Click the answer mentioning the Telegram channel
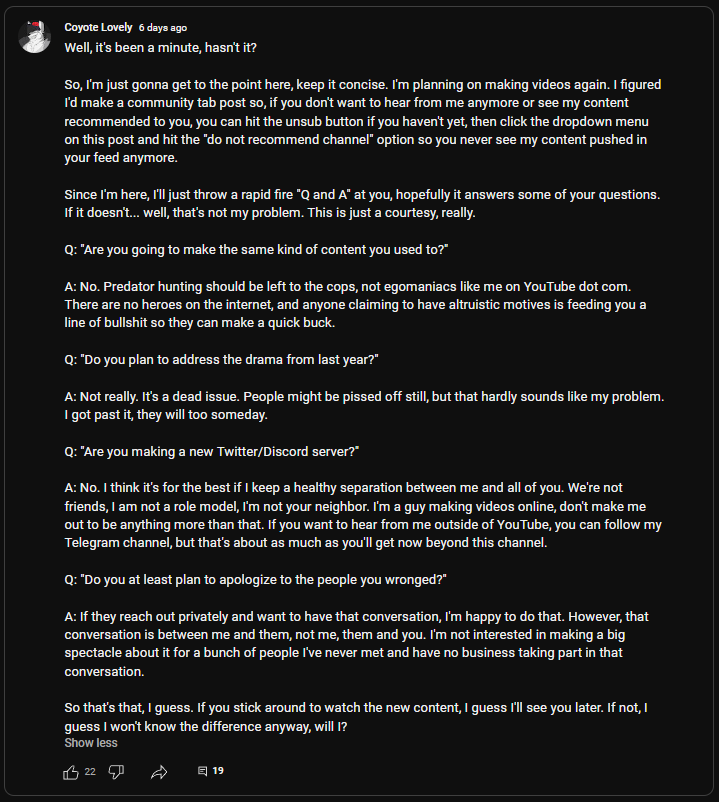719x802 pixels. pos(363,515)
